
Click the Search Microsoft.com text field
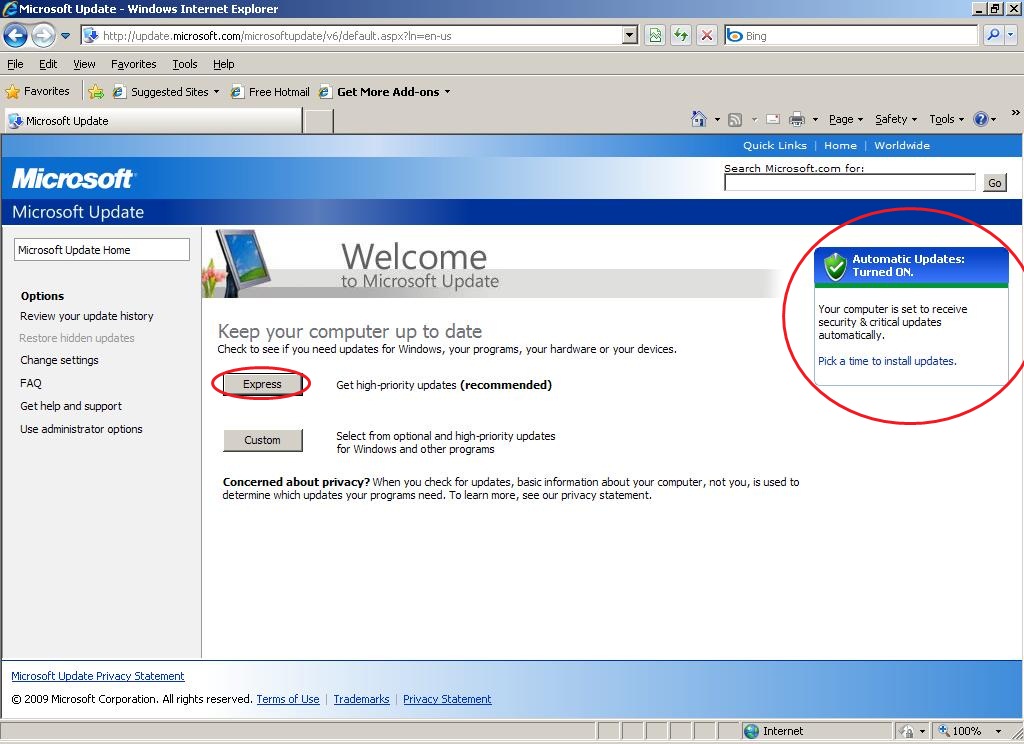point(850,183)
